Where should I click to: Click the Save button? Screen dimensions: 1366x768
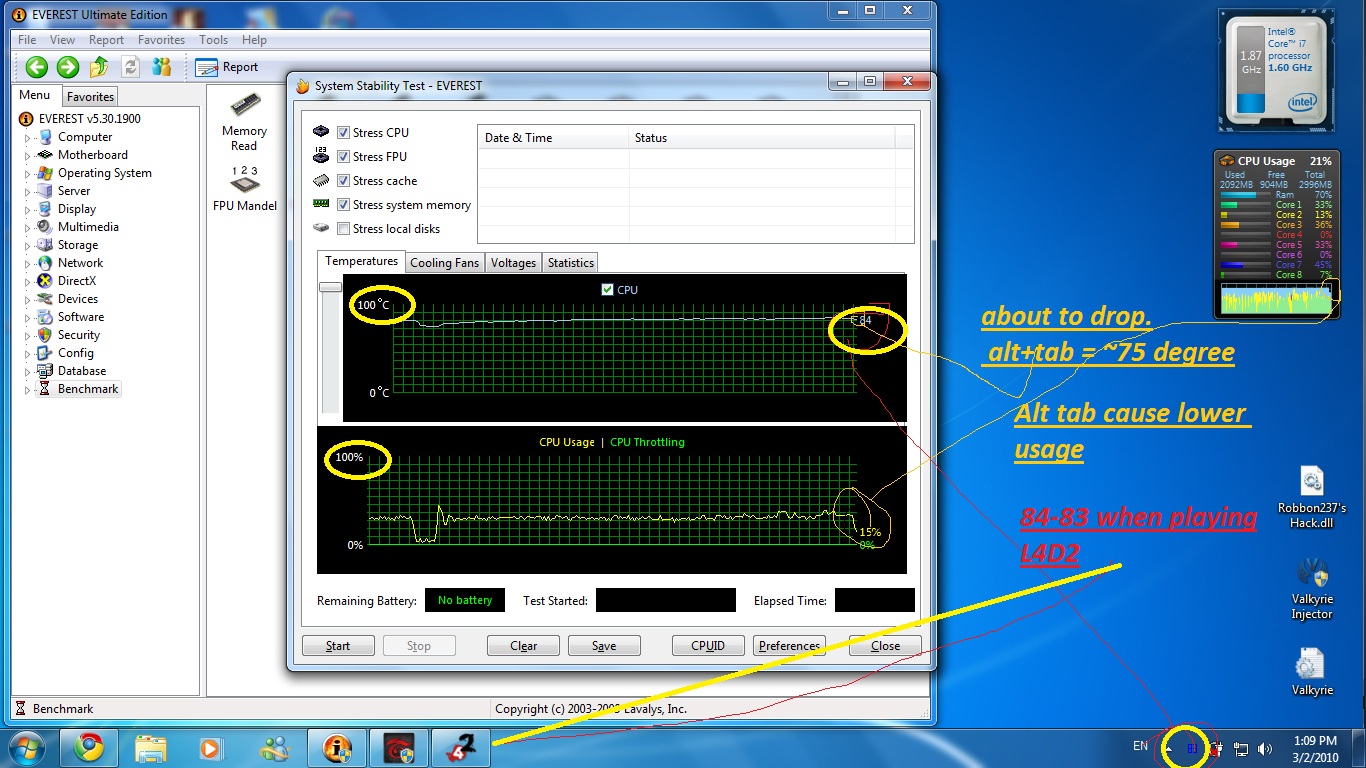pyautogui.click(x=604, y=646)
